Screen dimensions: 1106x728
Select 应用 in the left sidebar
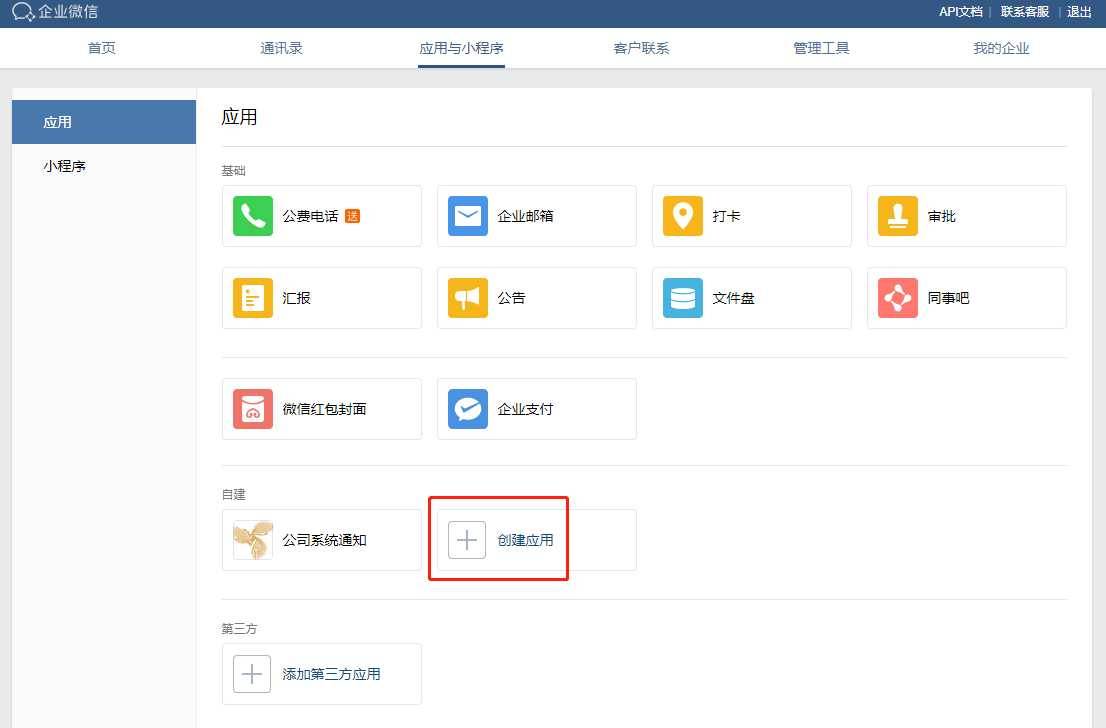click(104, 122)
